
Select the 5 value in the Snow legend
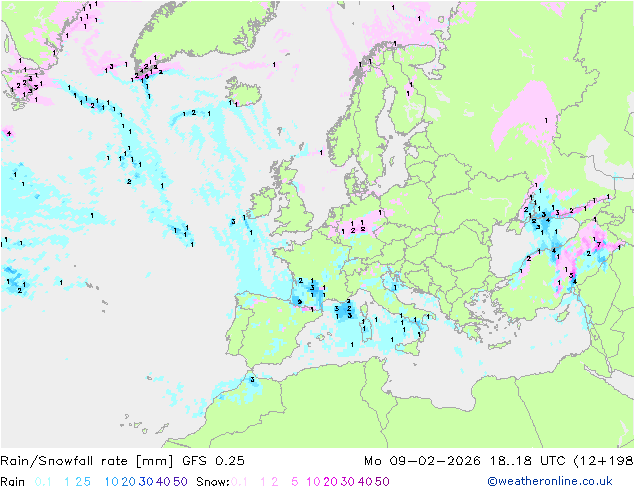295,482
